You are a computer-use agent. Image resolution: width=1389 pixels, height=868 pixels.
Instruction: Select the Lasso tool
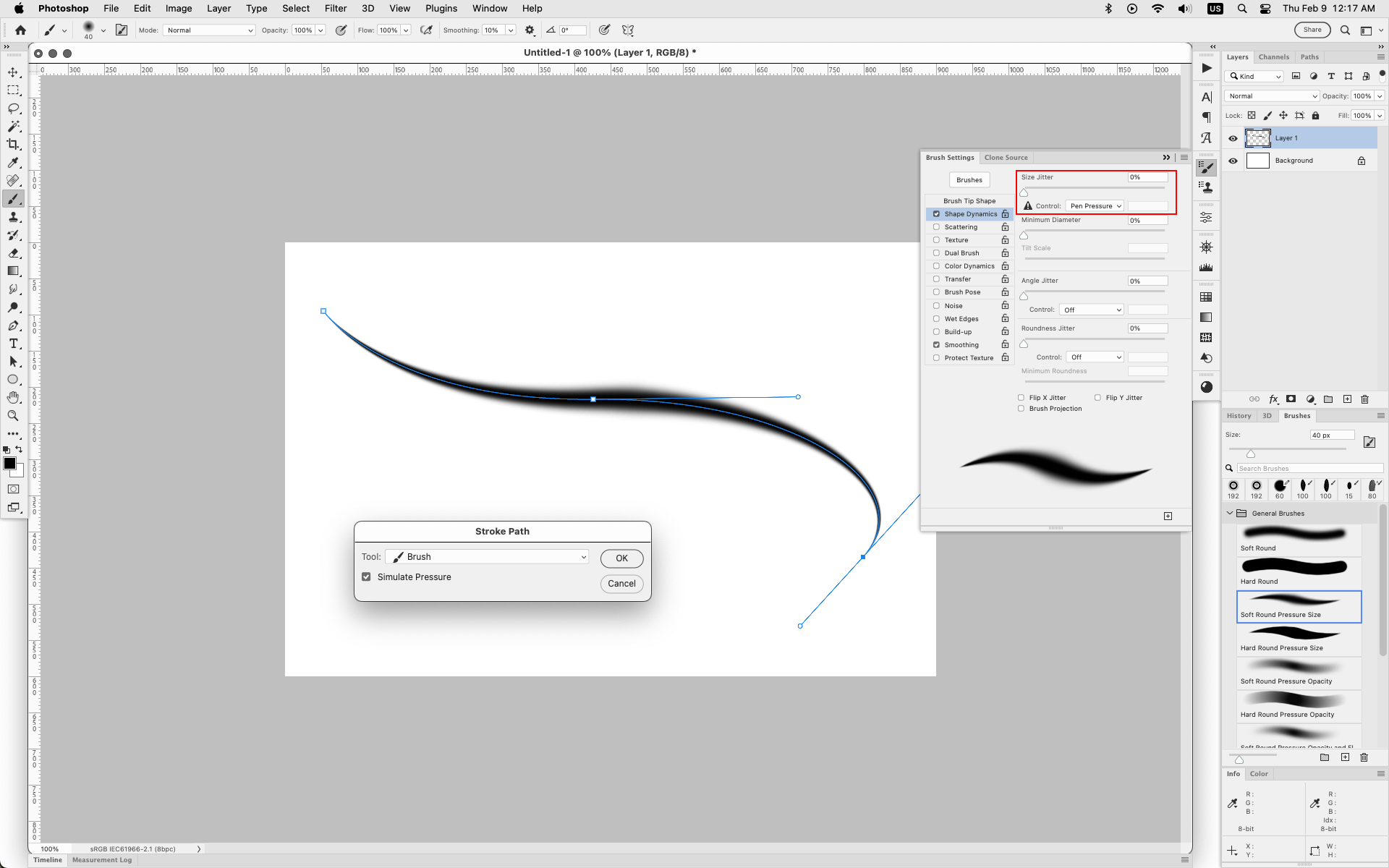click(13, 109)
